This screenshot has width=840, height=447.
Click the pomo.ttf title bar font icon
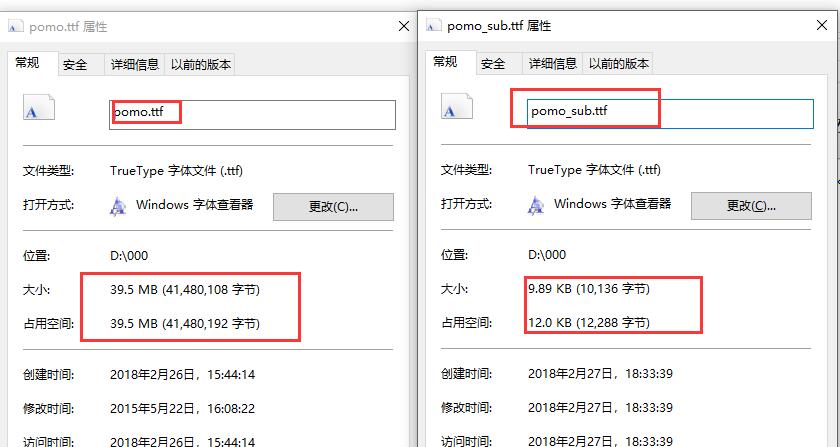click(17, 26)
